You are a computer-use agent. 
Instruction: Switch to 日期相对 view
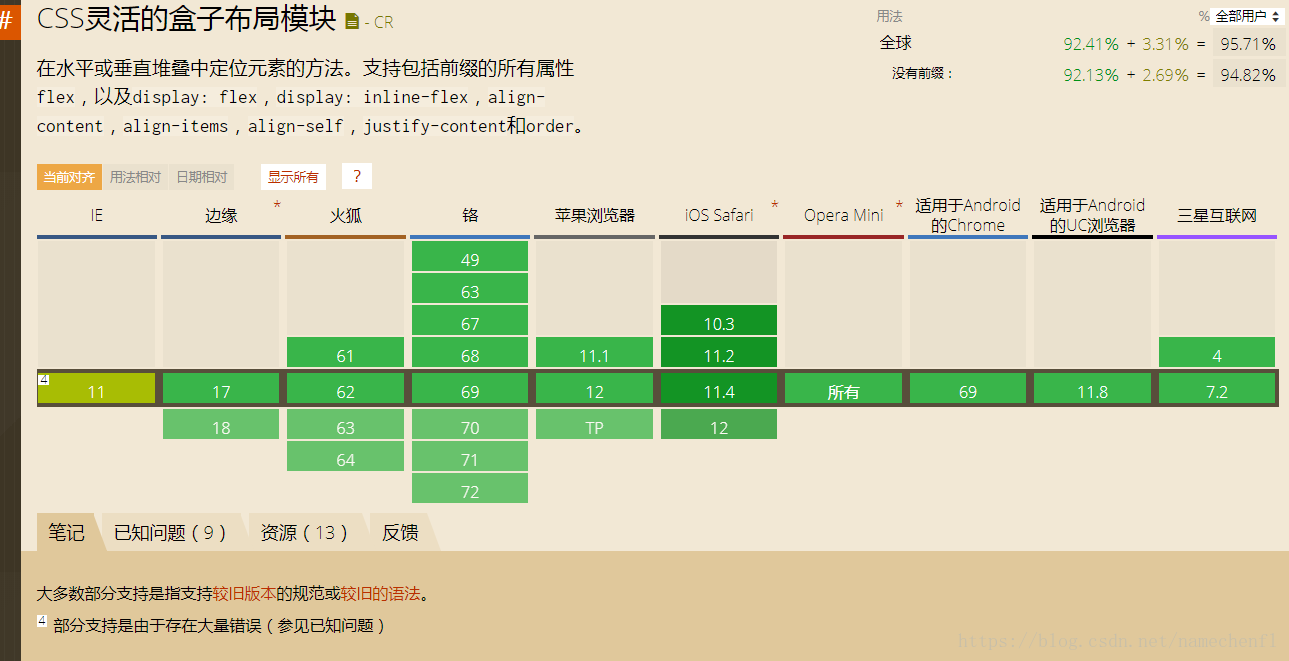[201, 177]
